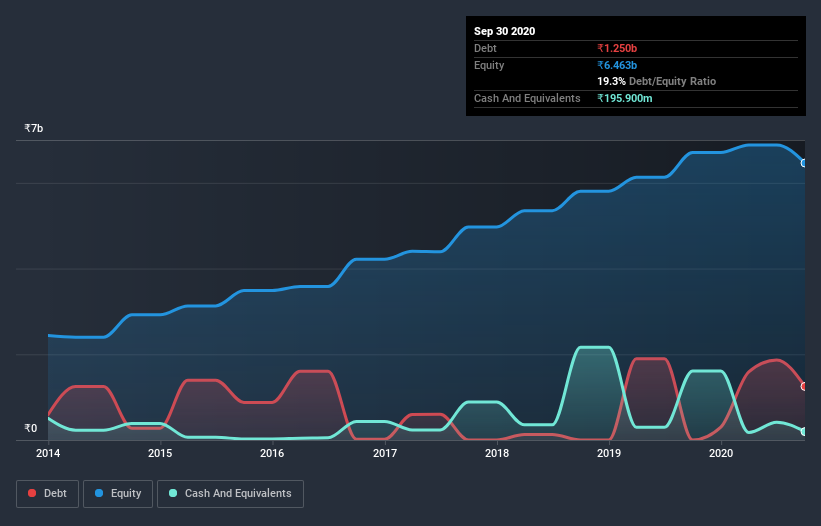Click the 2015 axis label
Screen dimensions: 821x526
160,453
